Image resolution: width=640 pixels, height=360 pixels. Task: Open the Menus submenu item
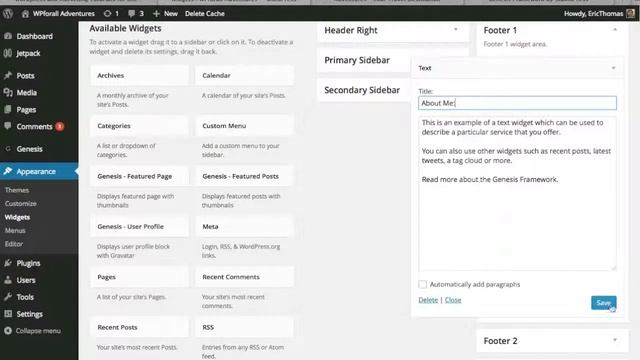coord(15,231)
